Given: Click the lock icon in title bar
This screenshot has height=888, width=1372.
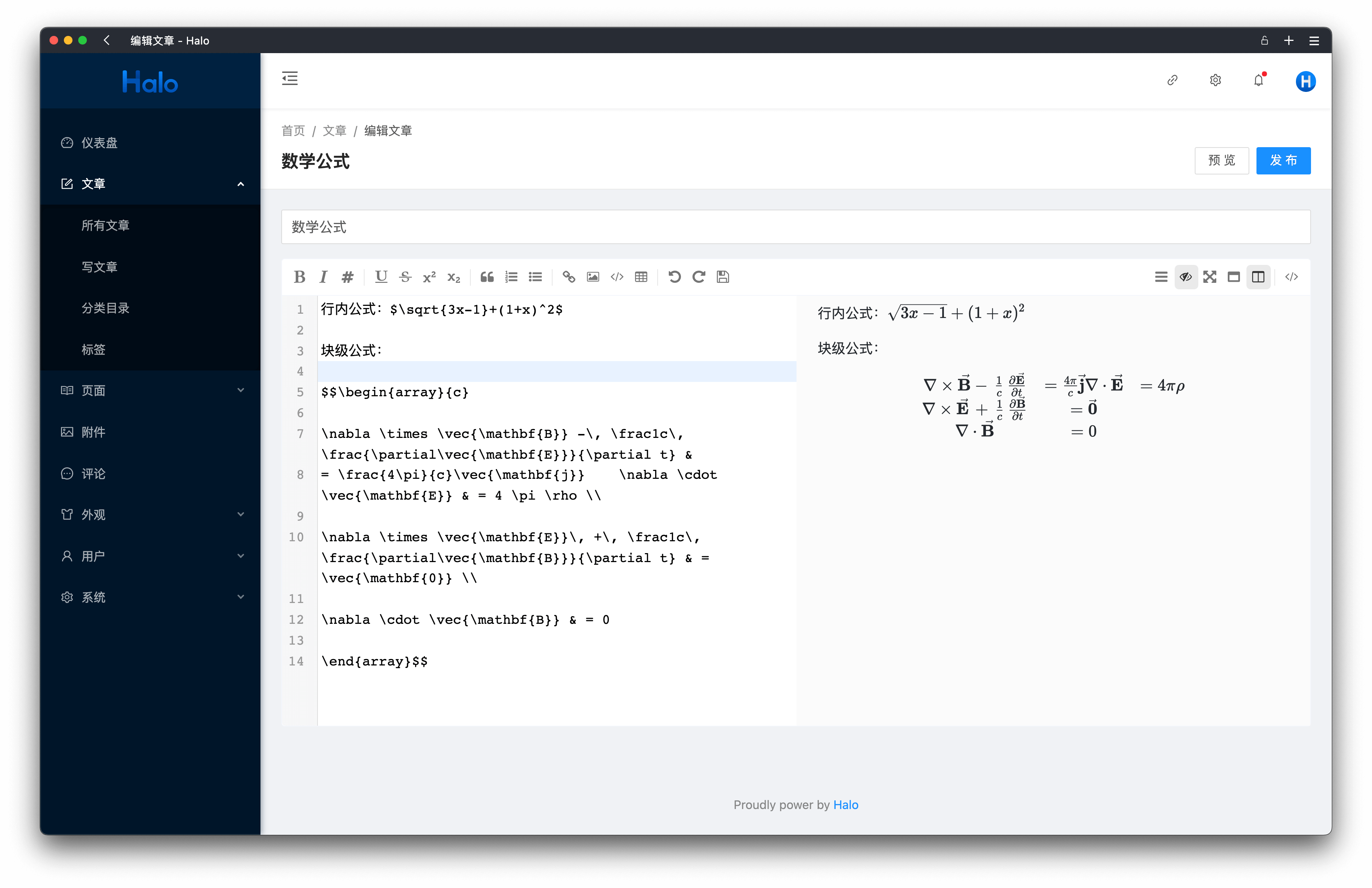Looking at the screenshot, I should 1264,40.
